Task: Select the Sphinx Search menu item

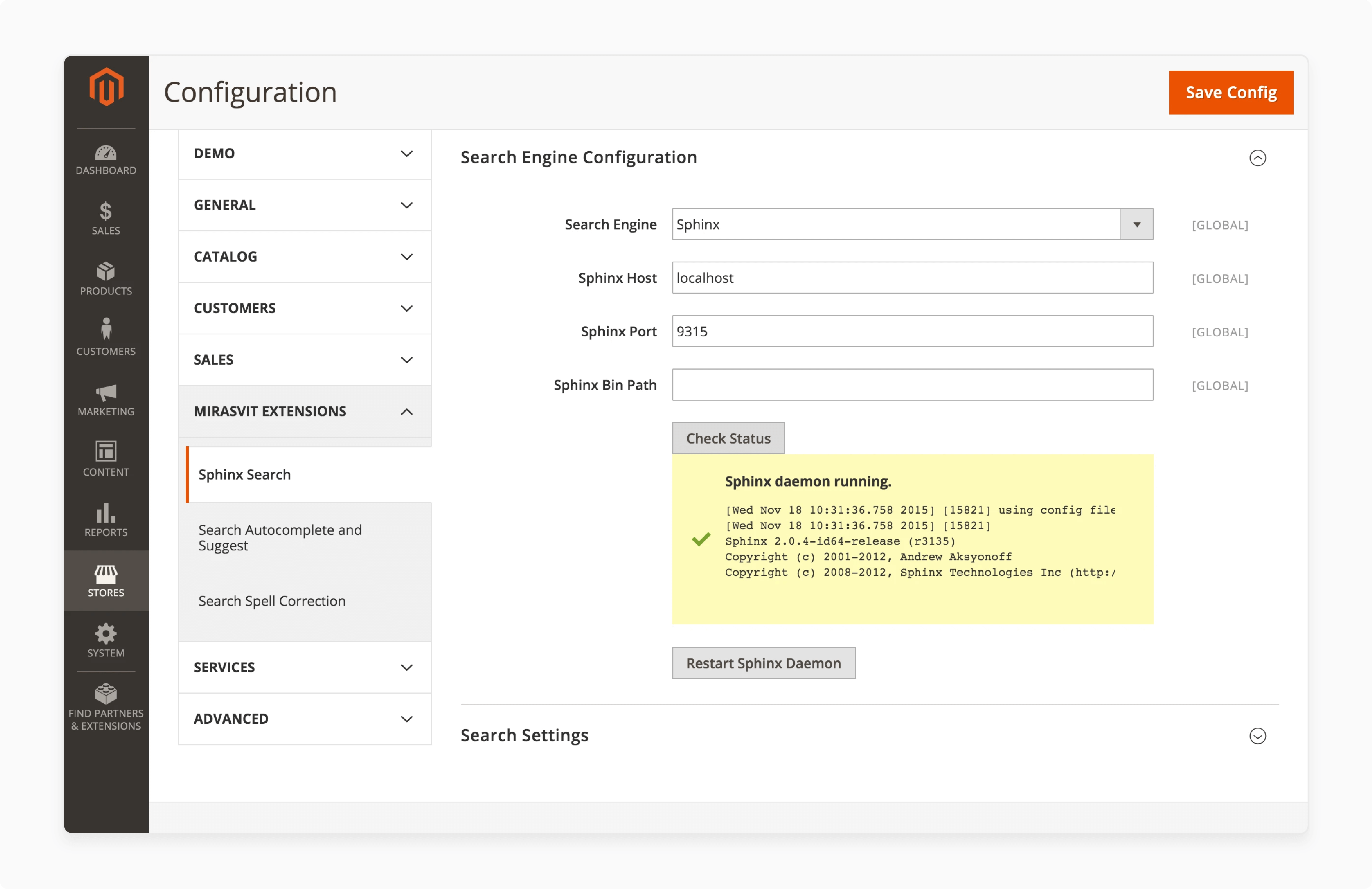Action: tap(309, 474)
